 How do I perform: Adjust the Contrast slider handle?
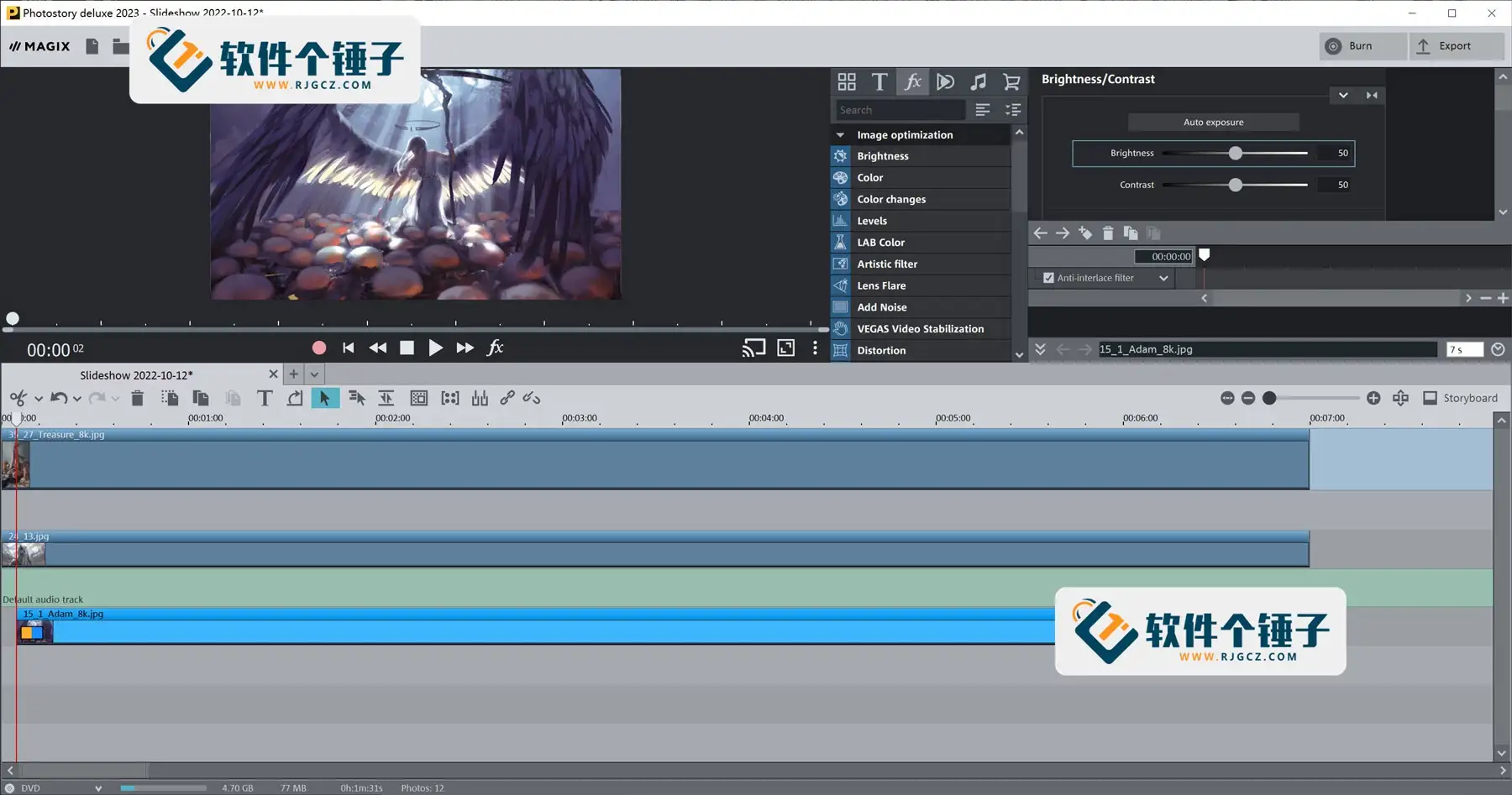(x=1236, y=185)
